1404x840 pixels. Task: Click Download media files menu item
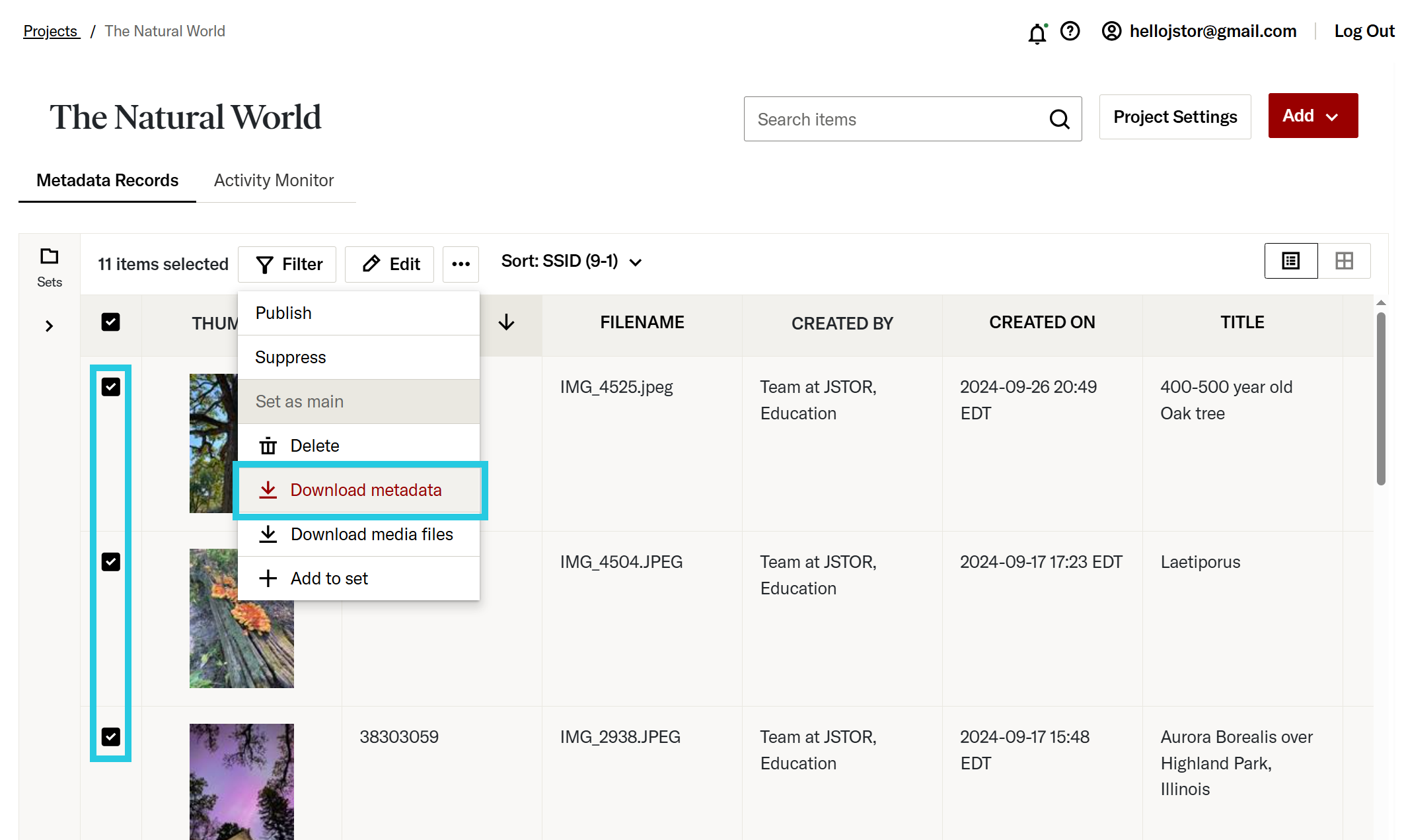pyautogui.click(x=359, y=534)
